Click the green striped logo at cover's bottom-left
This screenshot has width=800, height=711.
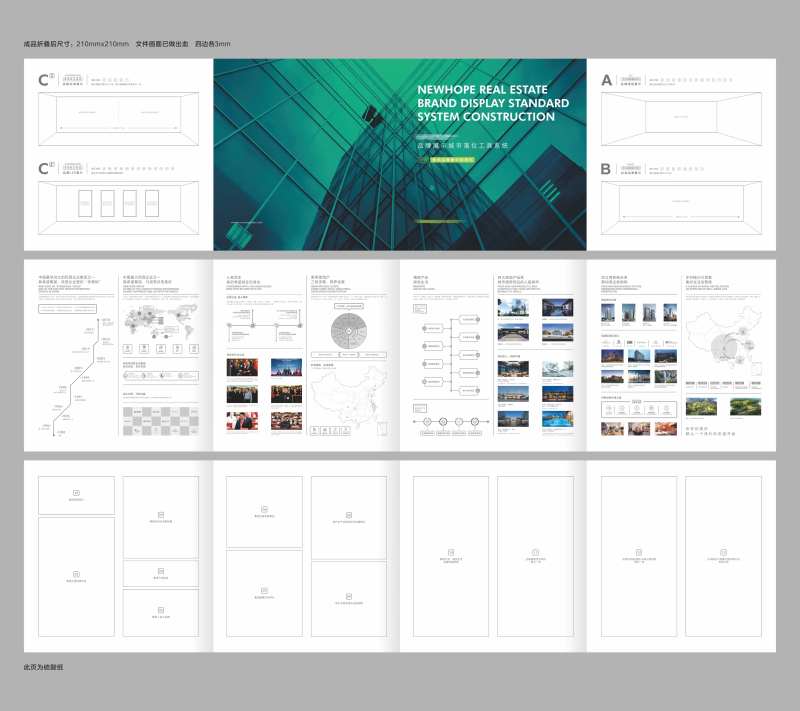coord(238,235)
